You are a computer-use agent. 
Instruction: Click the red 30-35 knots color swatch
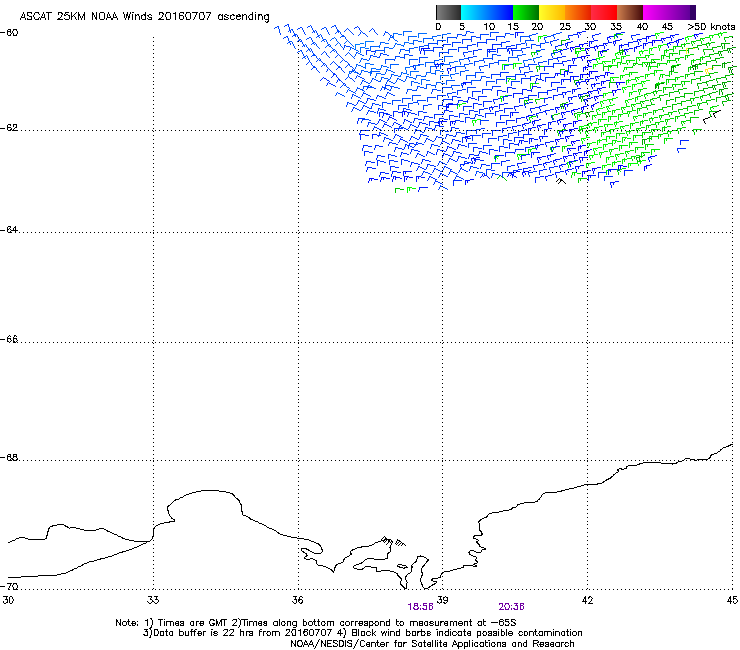pos(604,12)
